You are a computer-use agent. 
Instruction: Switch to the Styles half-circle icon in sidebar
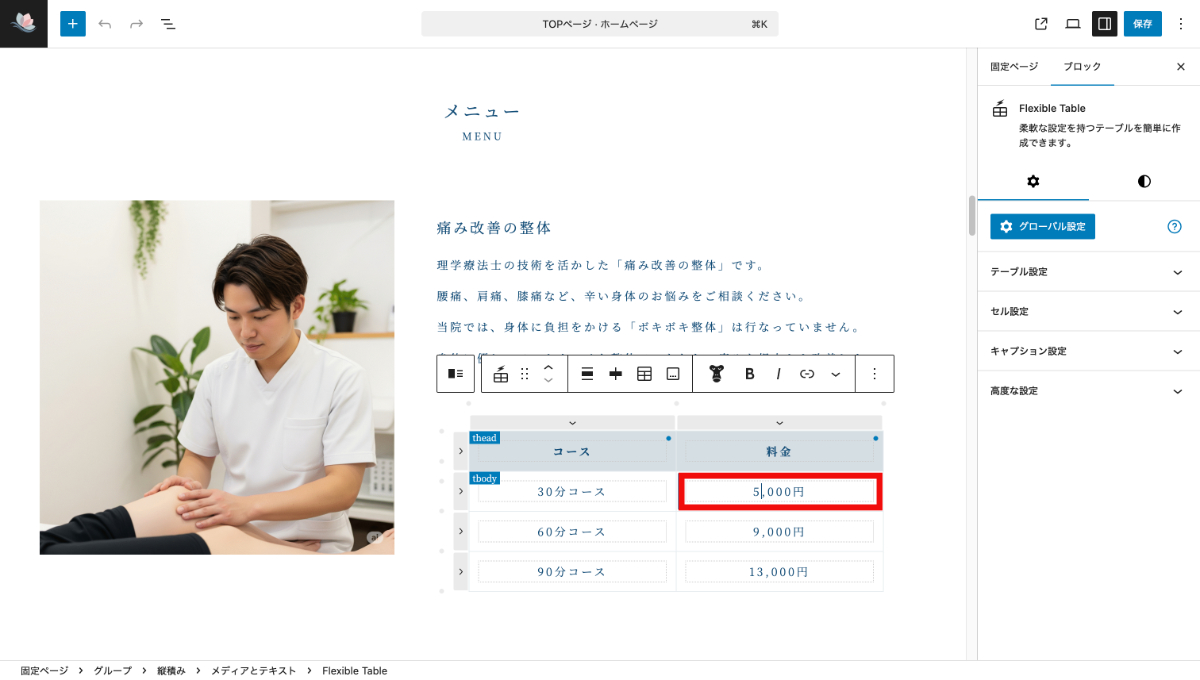point(1144,182)
